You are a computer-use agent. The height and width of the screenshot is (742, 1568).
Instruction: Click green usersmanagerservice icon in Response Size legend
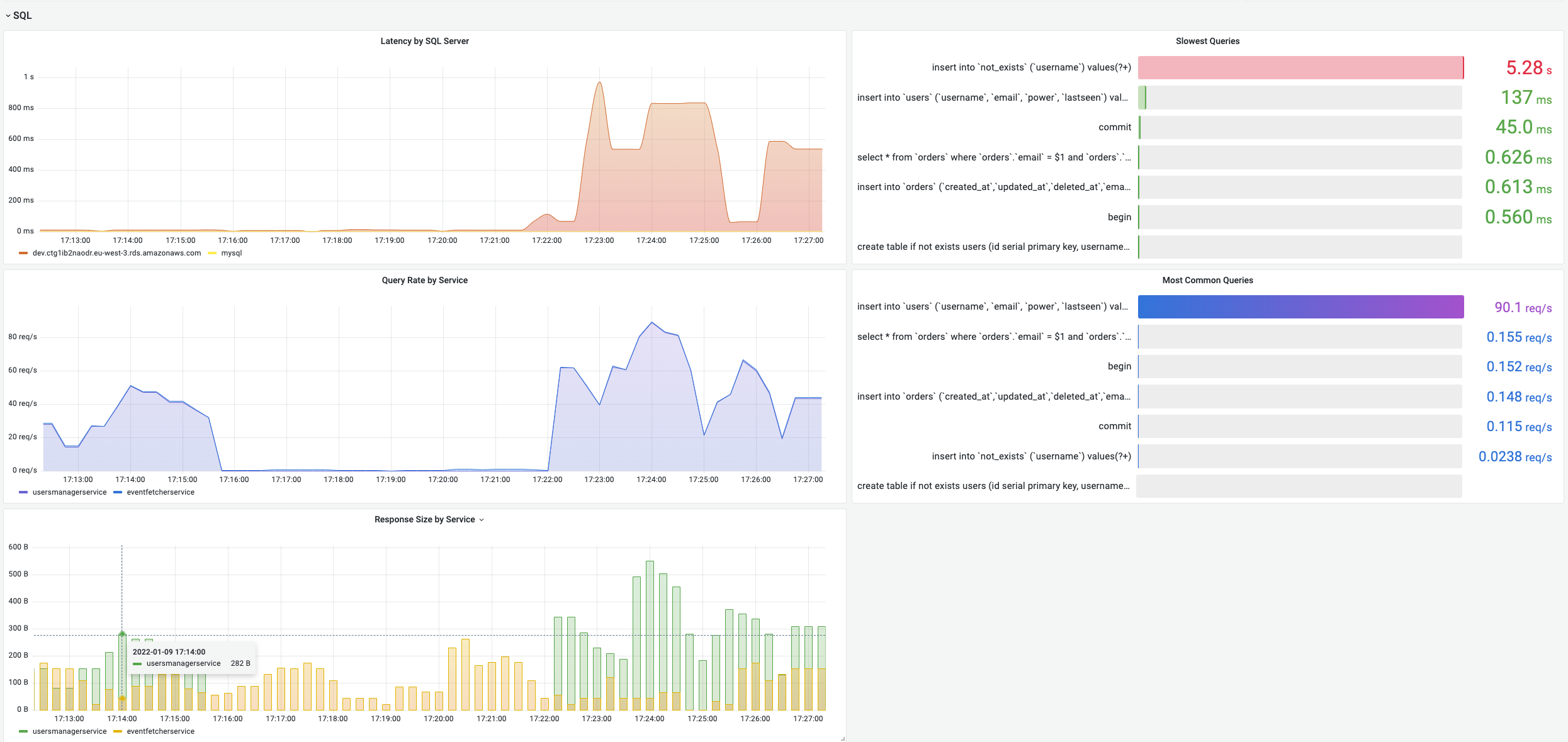tap(23, 731)
